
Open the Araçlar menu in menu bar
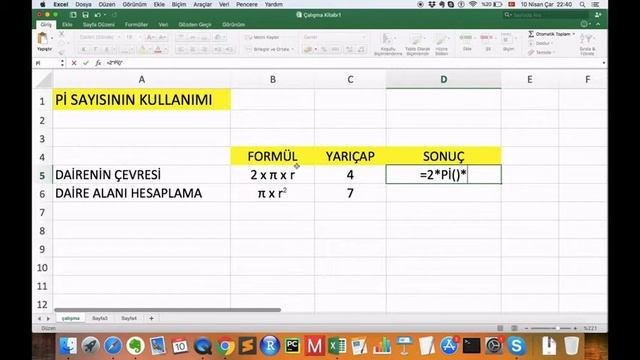202,4
